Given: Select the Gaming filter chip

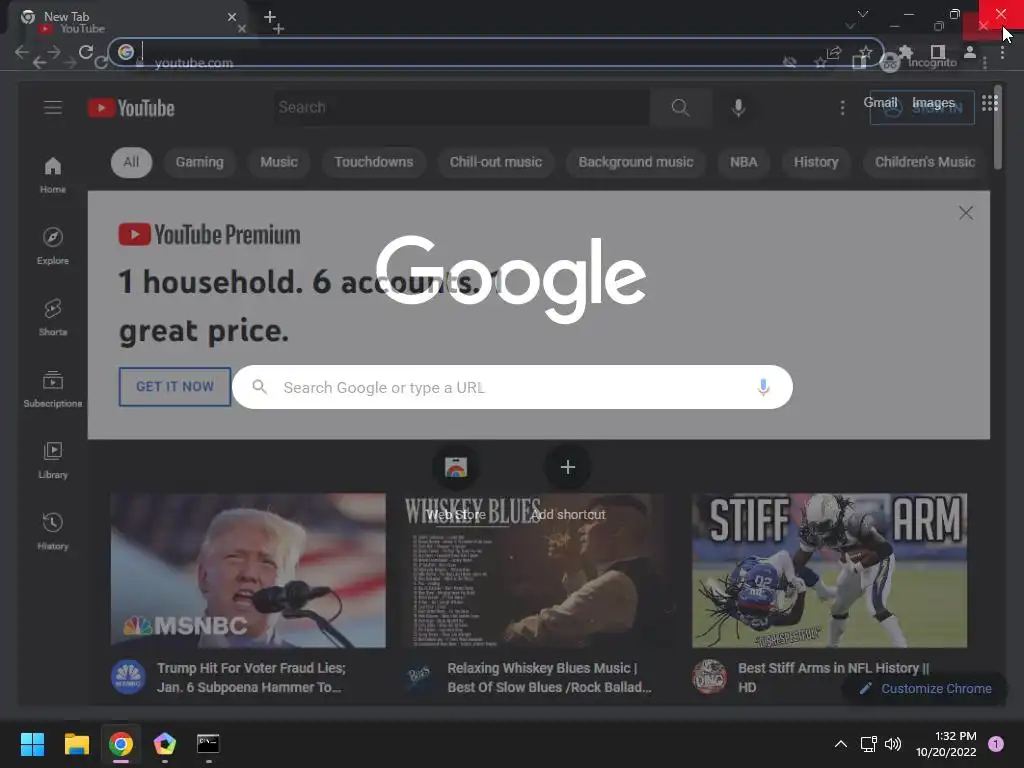Looking at the screenshot, I should [199, 162].
